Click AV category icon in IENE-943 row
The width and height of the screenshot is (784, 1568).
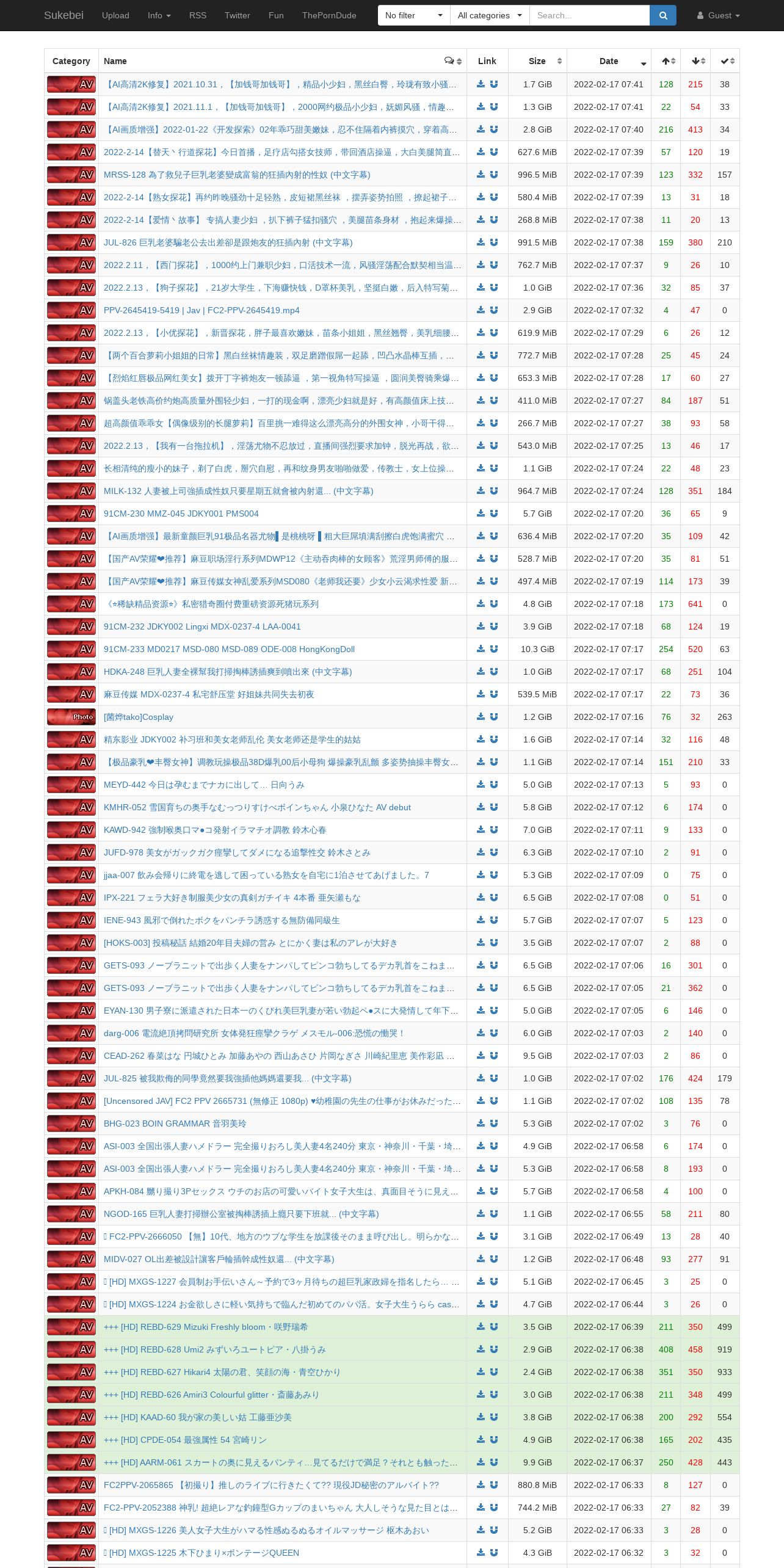(x=71, y=920)
